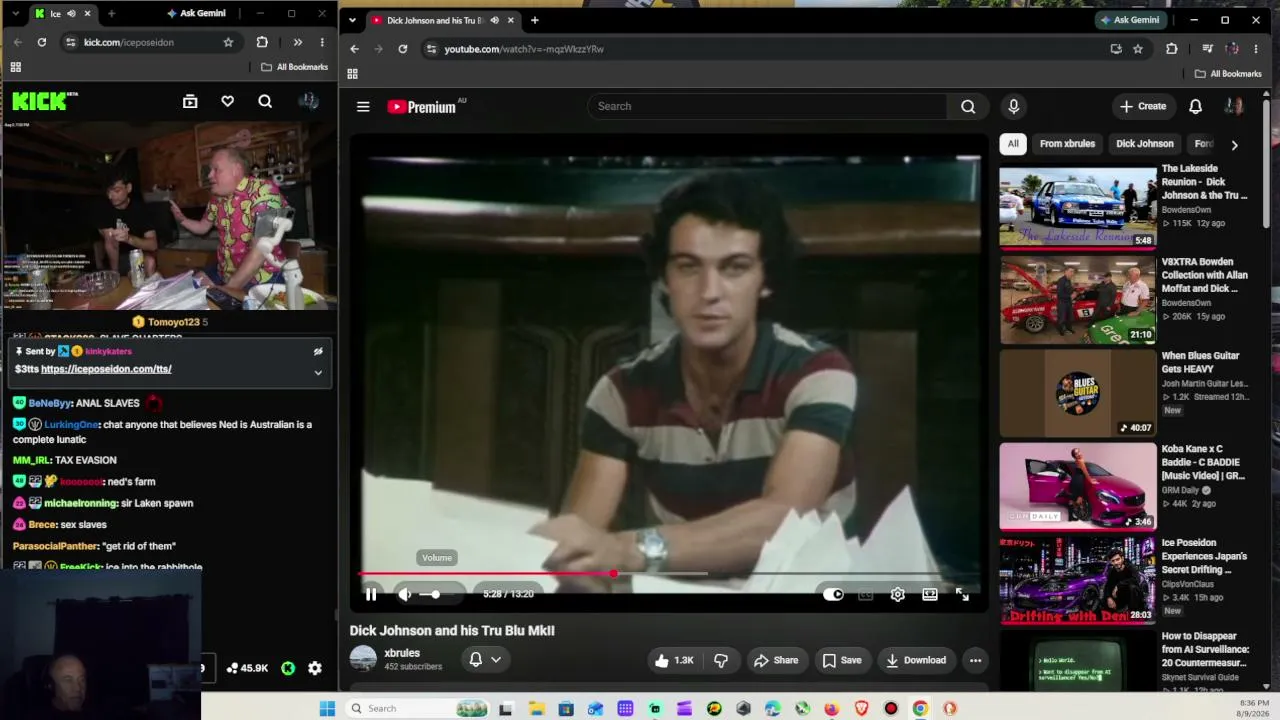1280x720 pixels.
Task: Dislike the Dick Johnson video
Action: pos(721,660)
